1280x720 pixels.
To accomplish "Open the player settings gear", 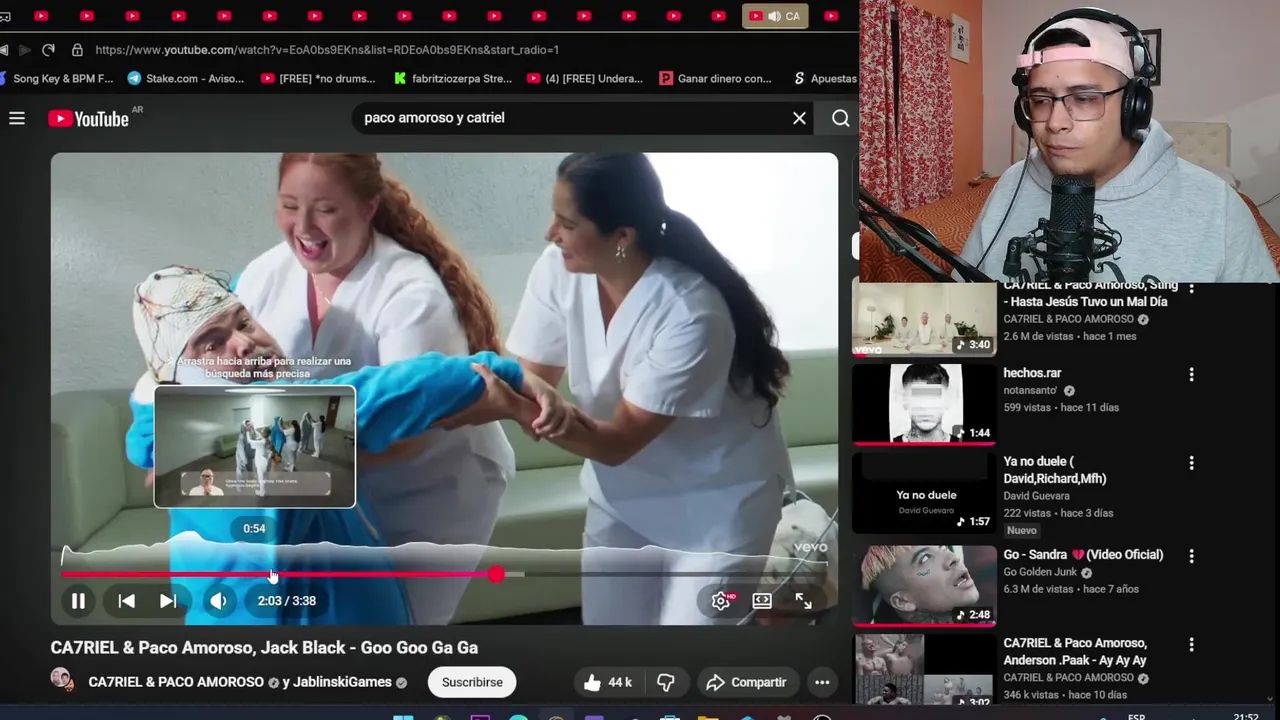I will coord(721,601).
